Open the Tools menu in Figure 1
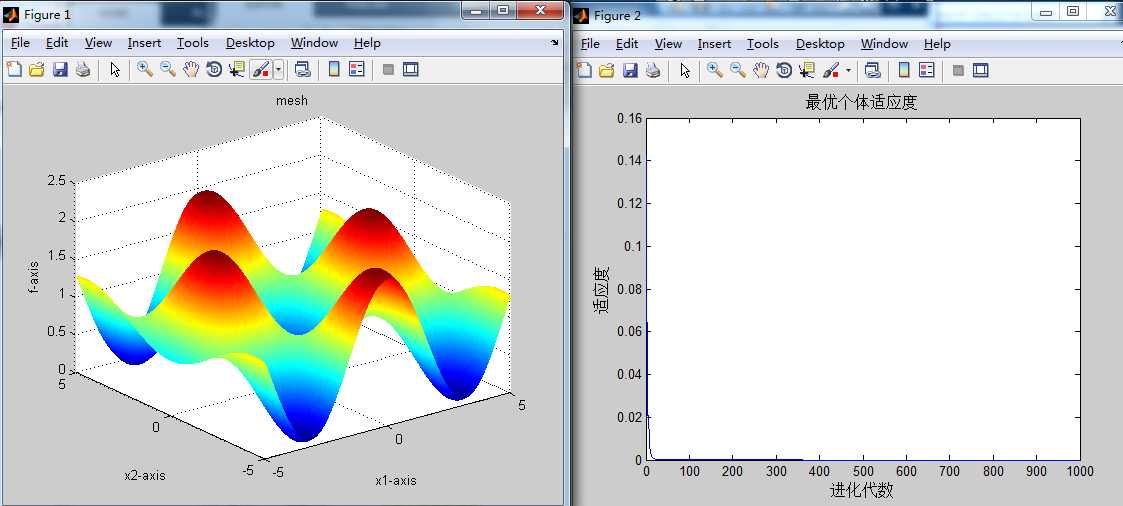1123x506 pixels. [193, 43]
